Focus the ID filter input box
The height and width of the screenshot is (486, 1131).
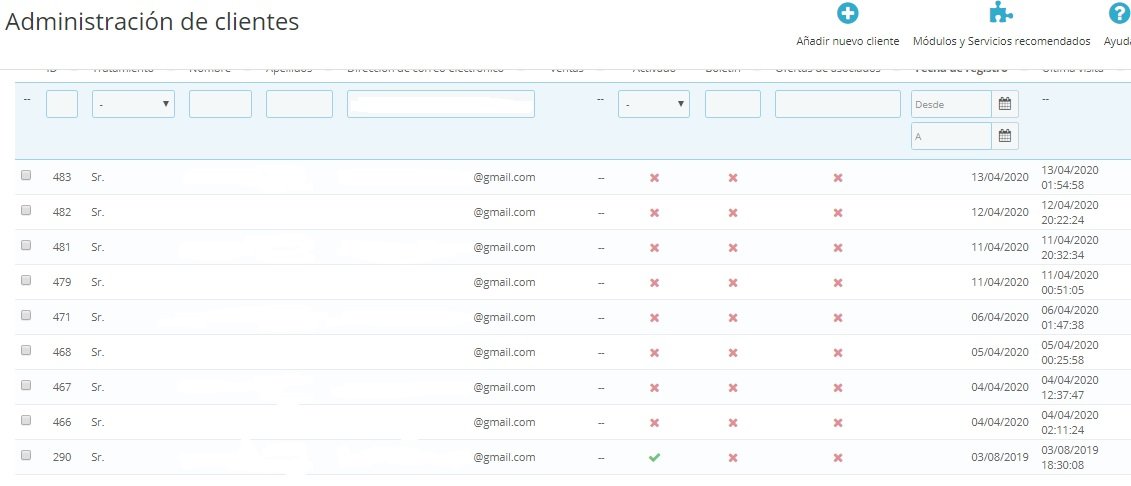point(62,104)
